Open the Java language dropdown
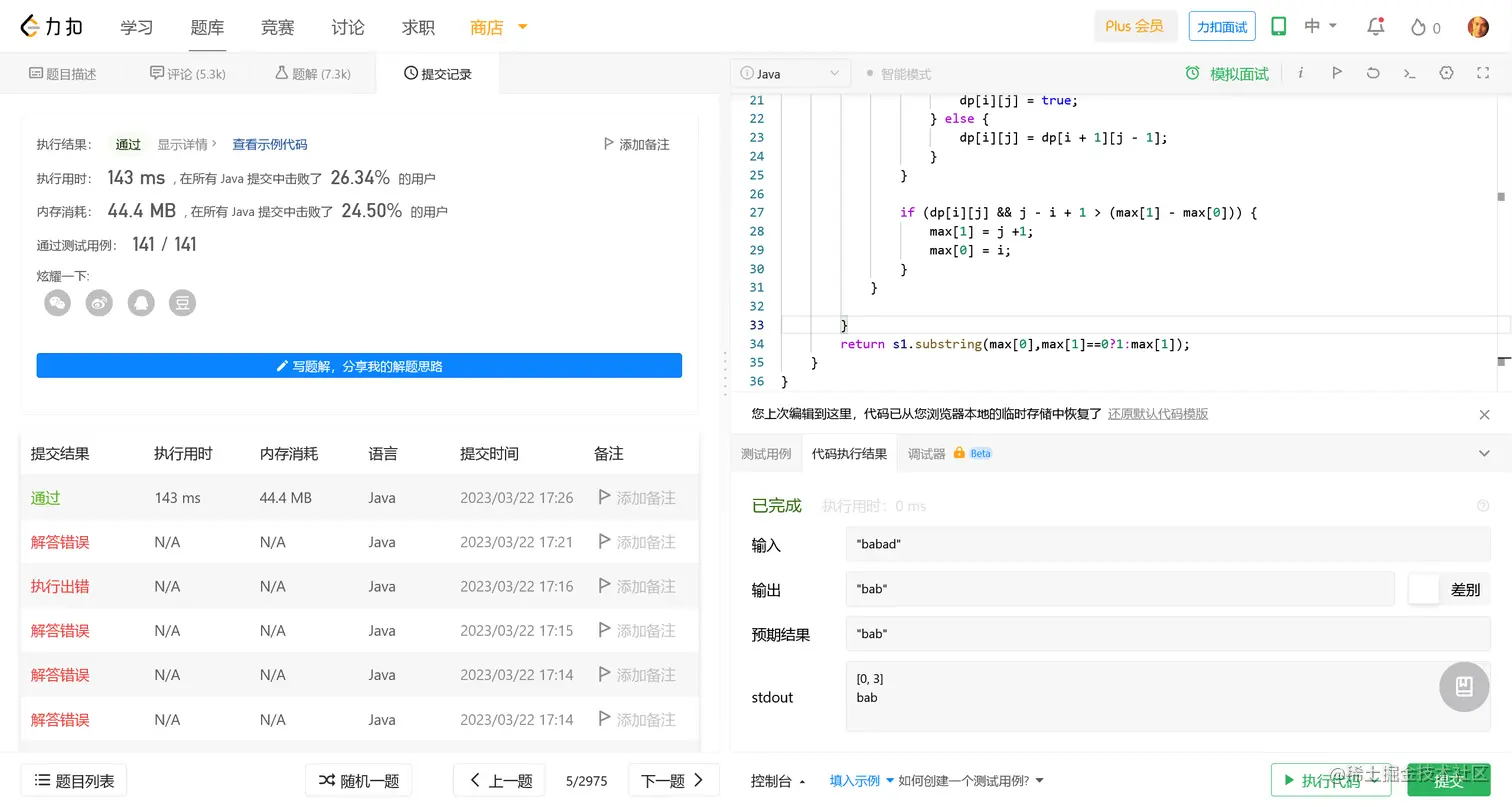 click(x=790, y=72)
